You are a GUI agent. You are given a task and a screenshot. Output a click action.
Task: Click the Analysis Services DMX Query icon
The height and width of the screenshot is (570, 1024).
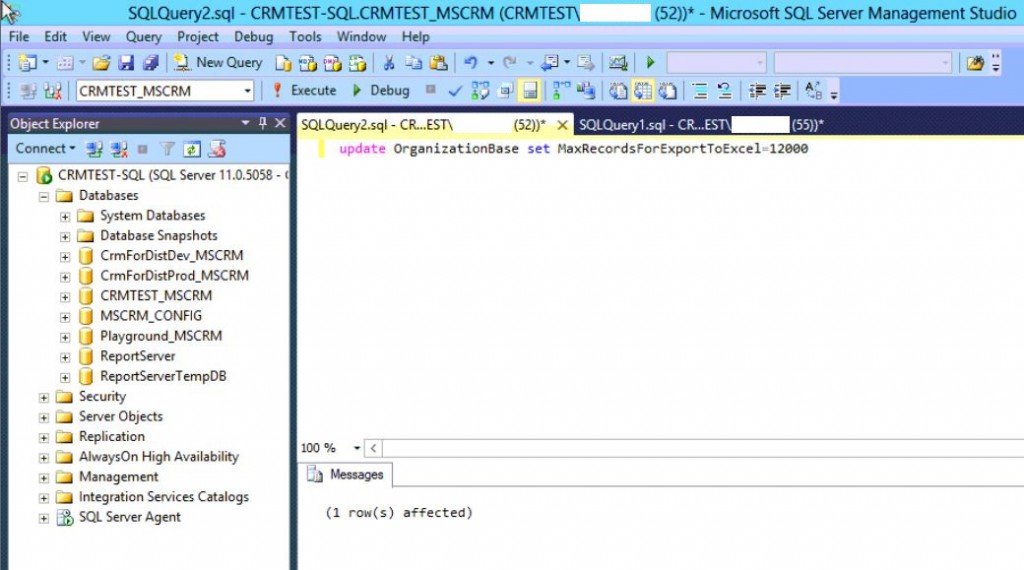coord(332,63)
